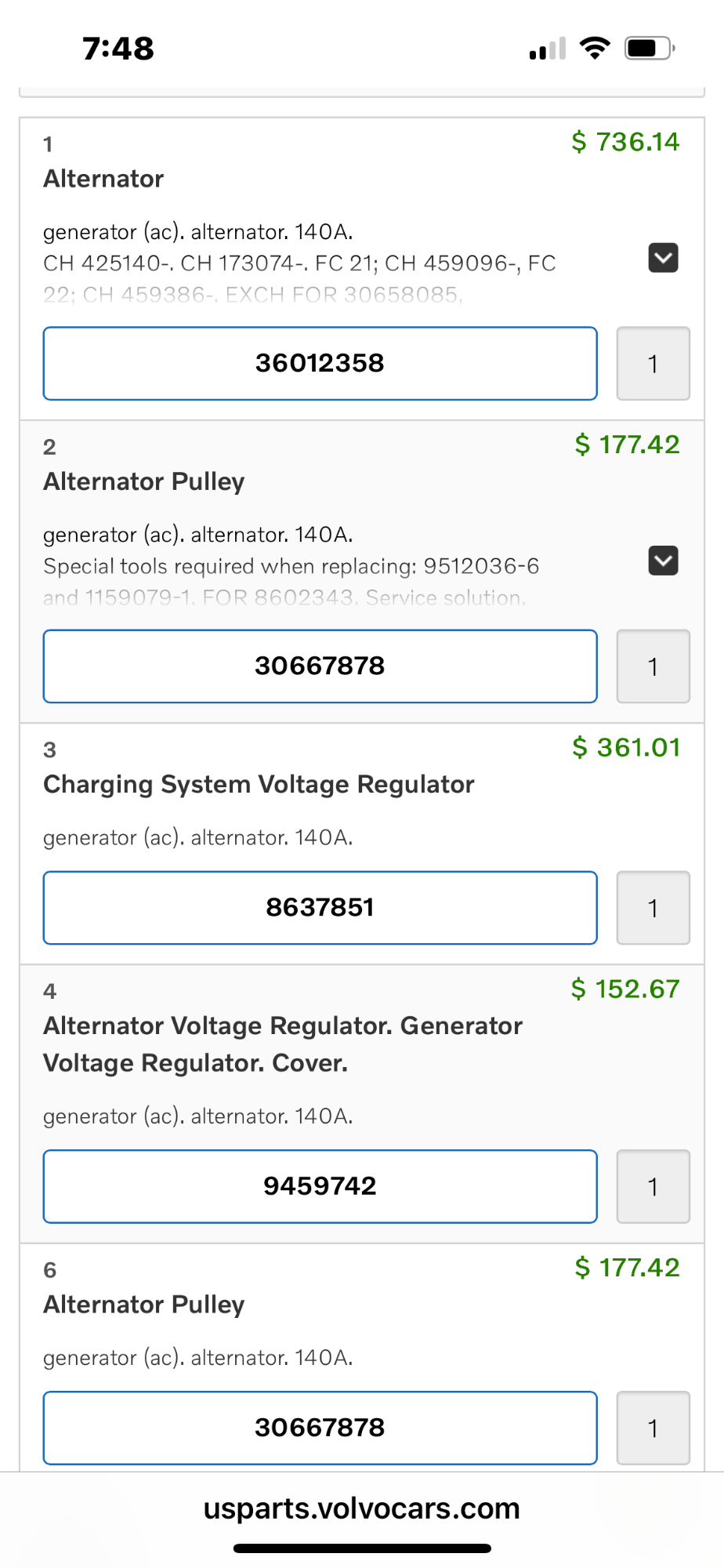Tap the bottom home indicator bar
The image size is (724, 1568).
pos(362,1548)
